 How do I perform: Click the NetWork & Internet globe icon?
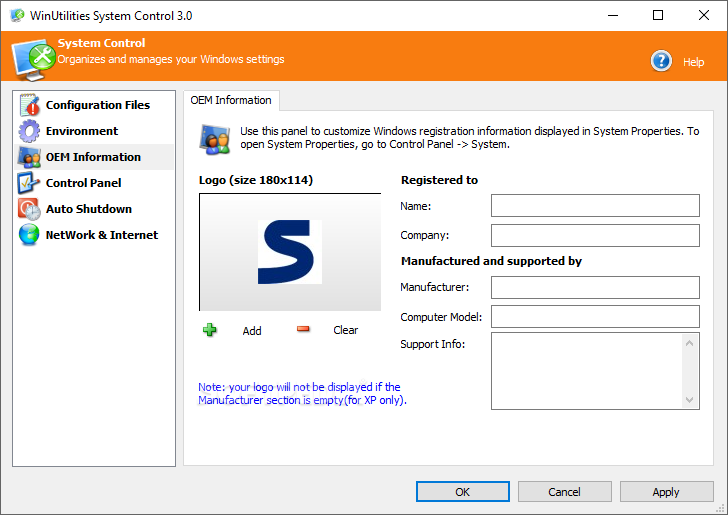29,235
